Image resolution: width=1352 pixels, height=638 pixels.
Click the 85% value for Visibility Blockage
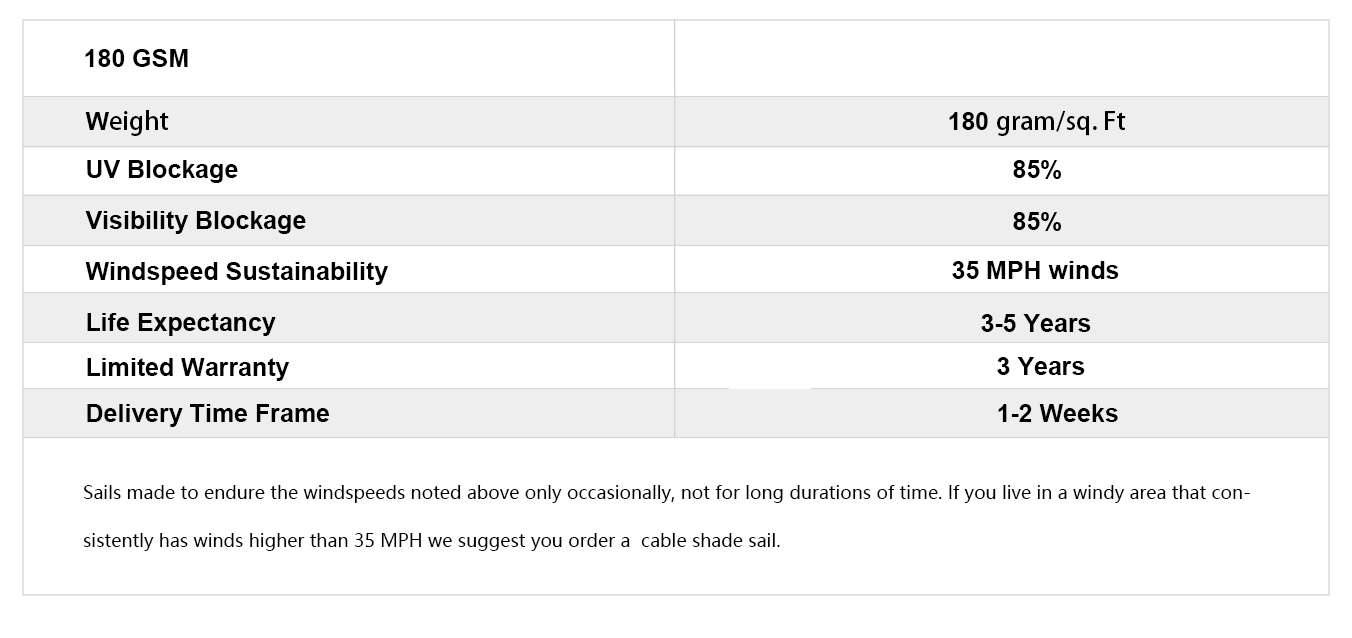1036,222
